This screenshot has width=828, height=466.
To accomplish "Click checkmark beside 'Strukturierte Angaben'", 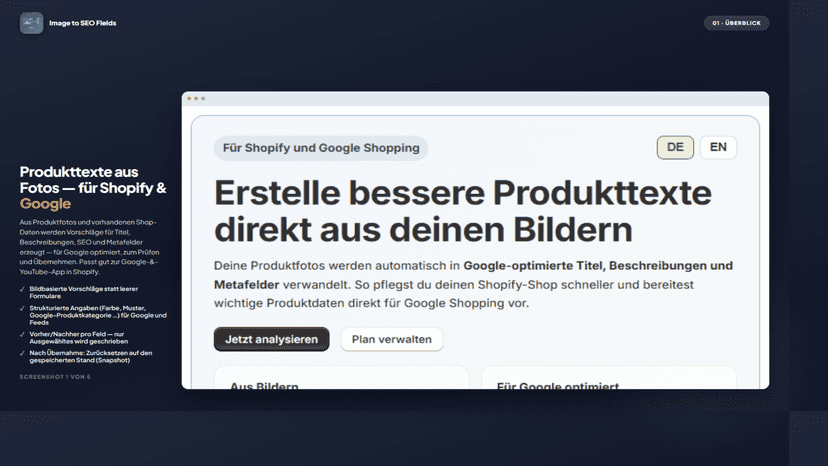I will click(22, 308).
